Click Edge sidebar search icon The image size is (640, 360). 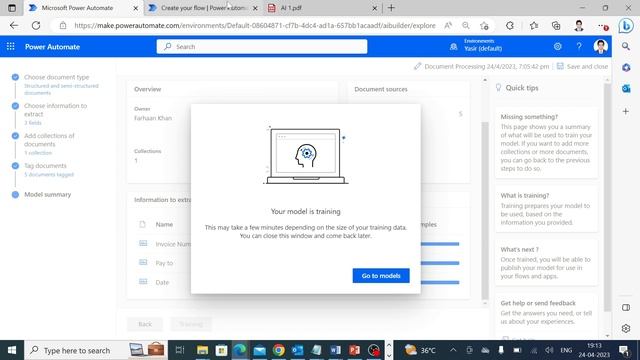pyautogui.click(x=626, y=47)
